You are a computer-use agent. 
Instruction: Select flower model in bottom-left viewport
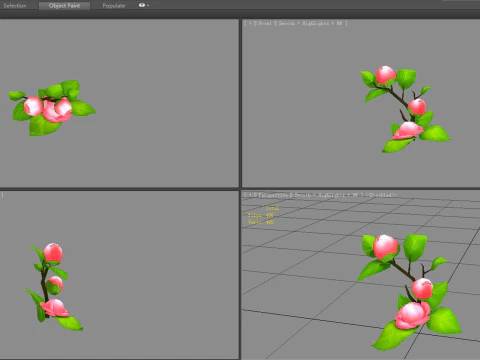tap(54, 287)
